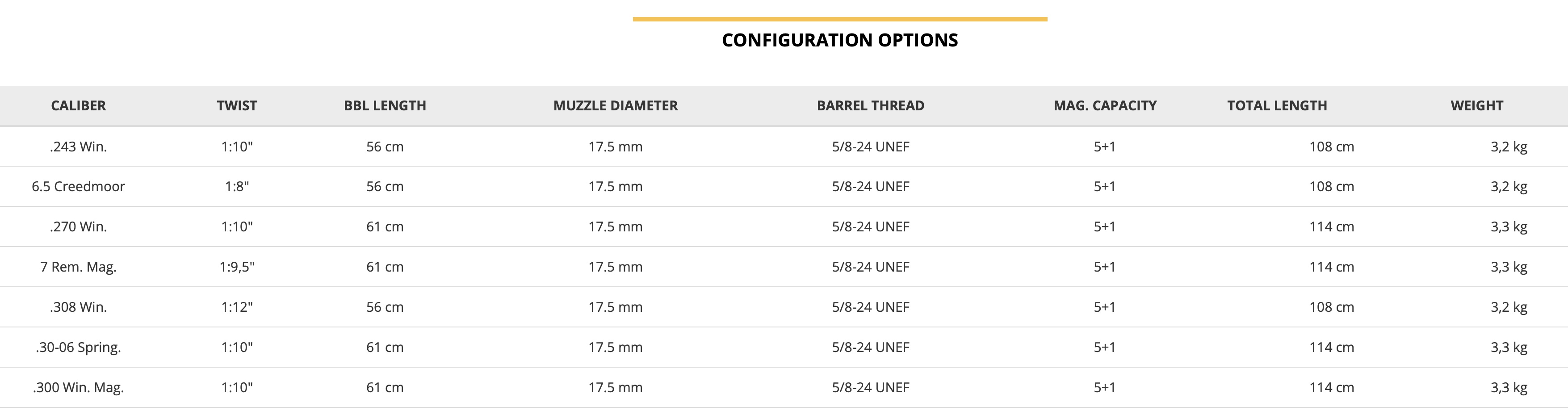Click the .30-06 Spring. caliber cell
The height and width of the screenshot is (419, 1568).
(x=78, y=348)
